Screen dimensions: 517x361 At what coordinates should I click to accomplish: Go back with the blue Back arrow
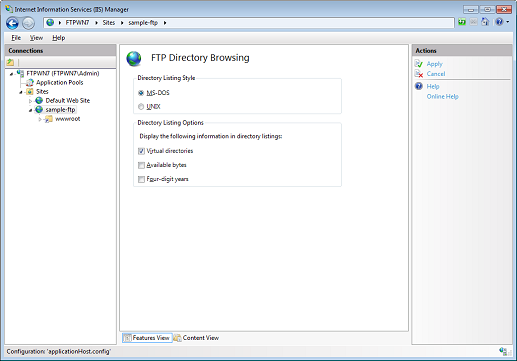12,23
